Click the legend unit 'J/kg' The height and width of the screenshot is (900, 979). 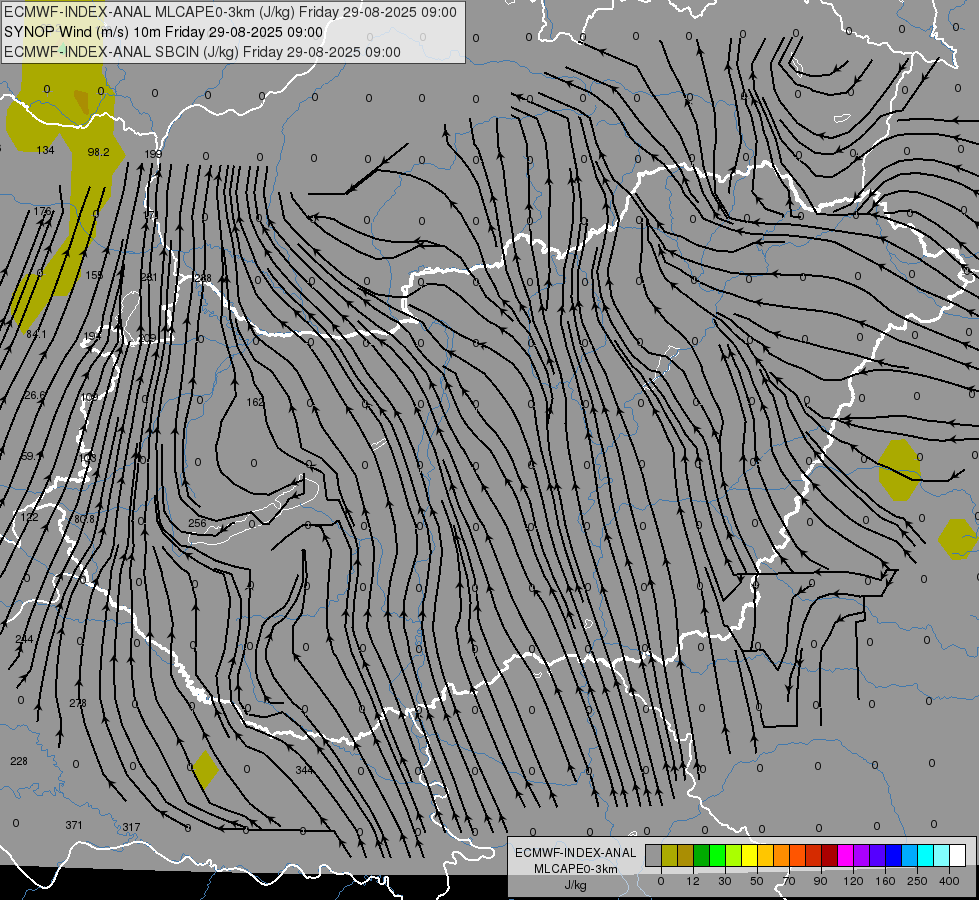[576, 885]
